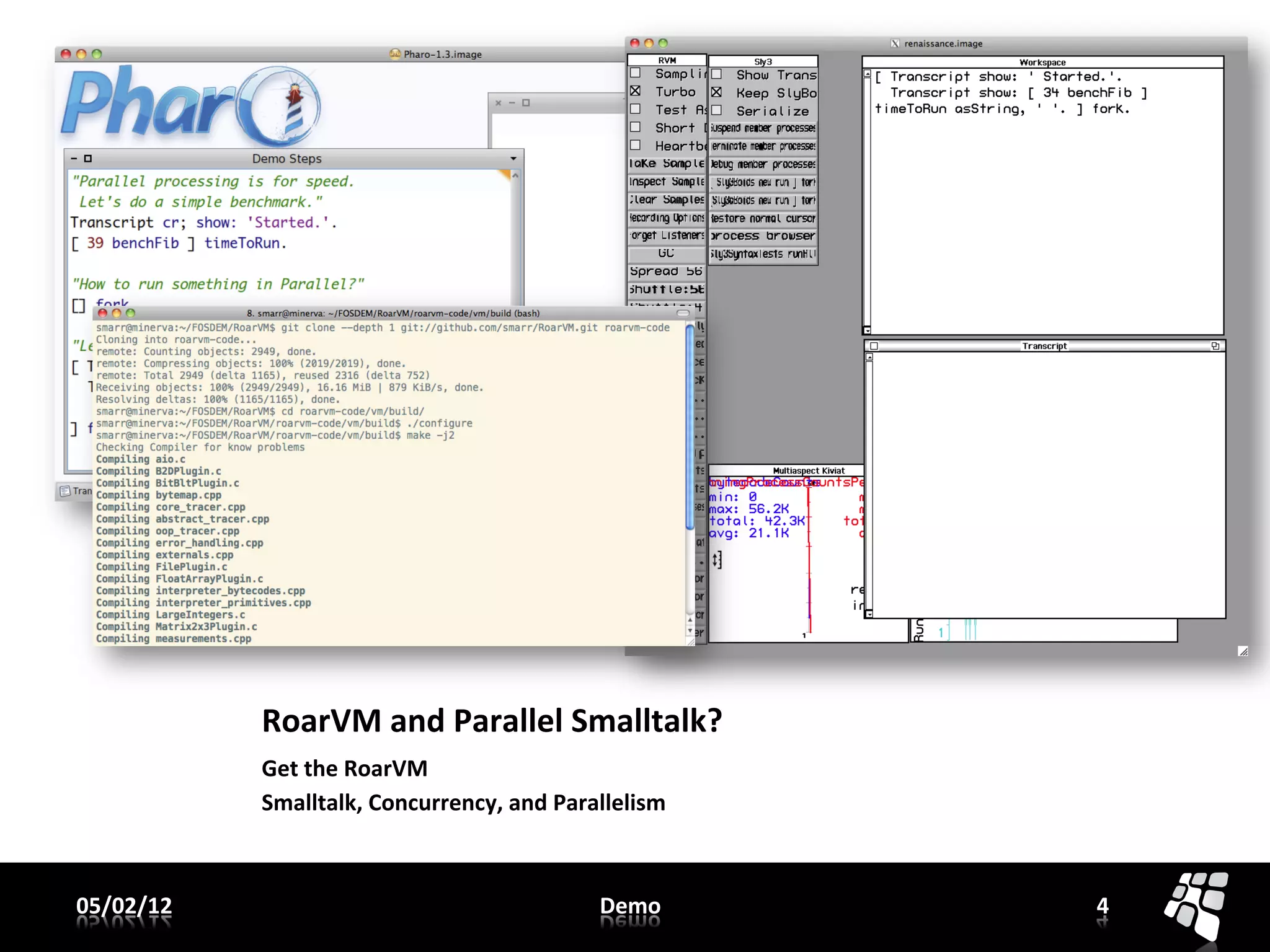Enable the Heartbeat checkbox in RVM panel
Viewport: 1270px width, 952px height.
[x=636, y=145]
